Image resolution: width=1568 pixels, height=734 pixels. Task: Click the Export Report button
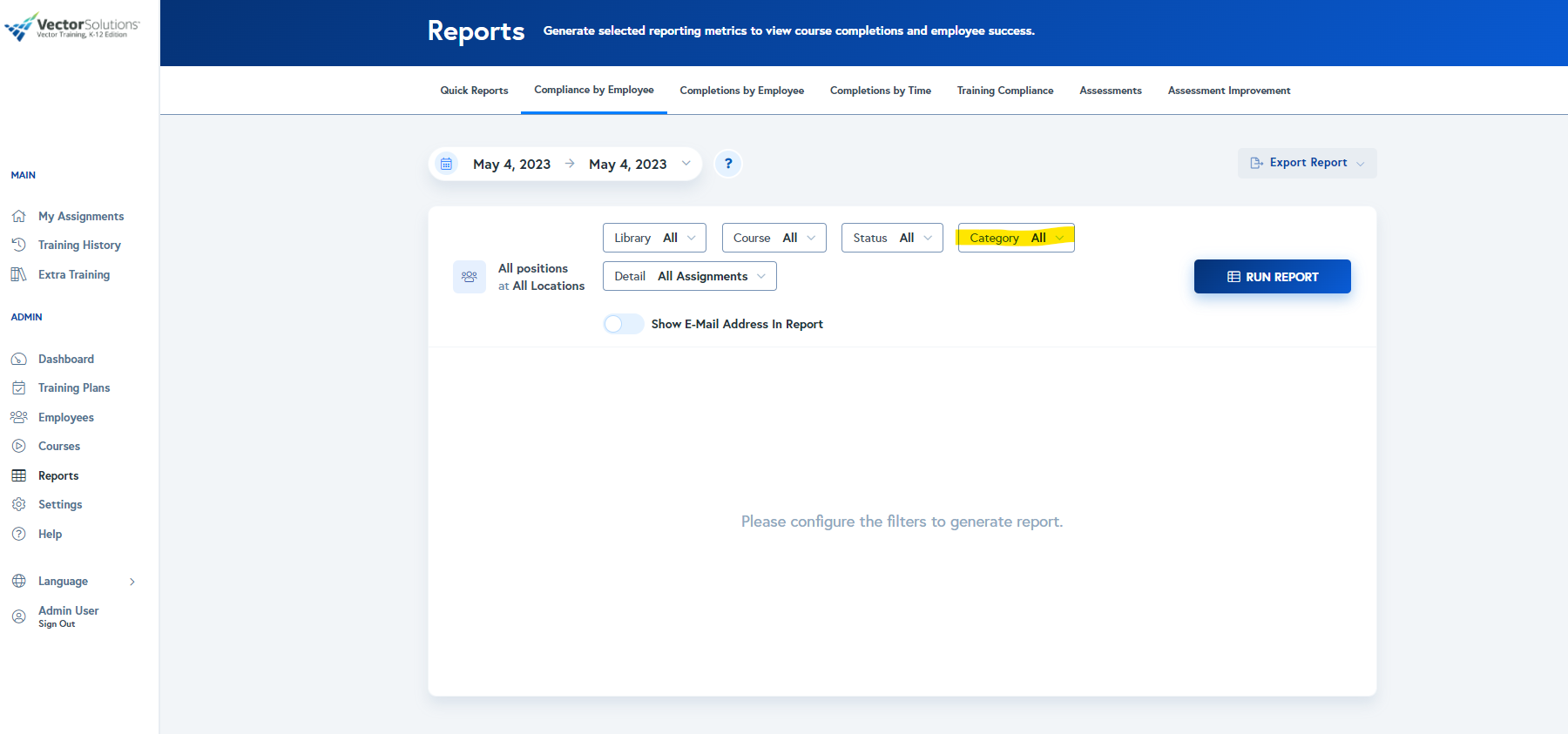tap(1307, 163)
